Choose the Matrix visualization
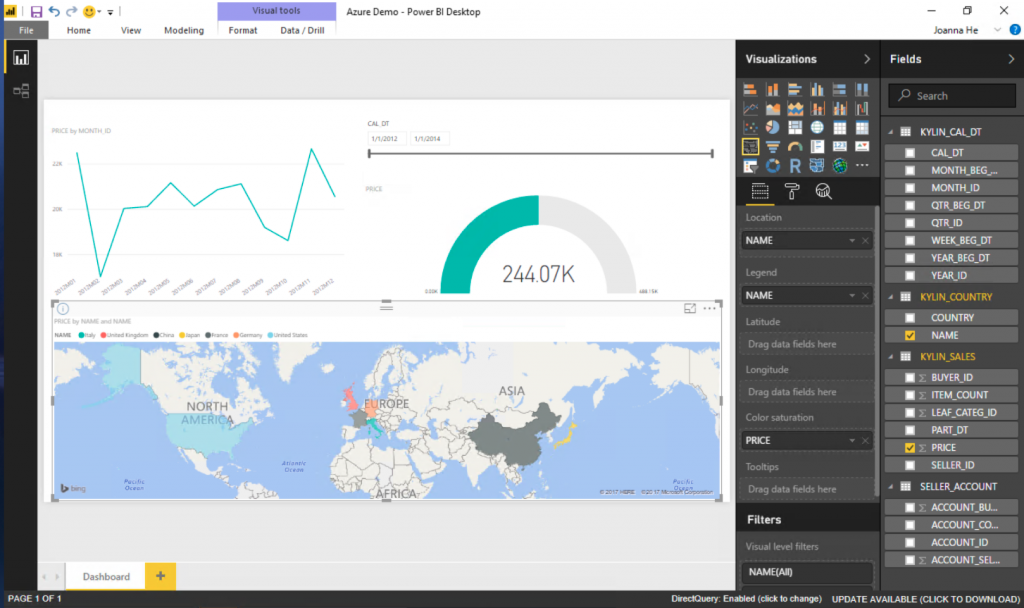1024x608 pixels. coord(862,127)
